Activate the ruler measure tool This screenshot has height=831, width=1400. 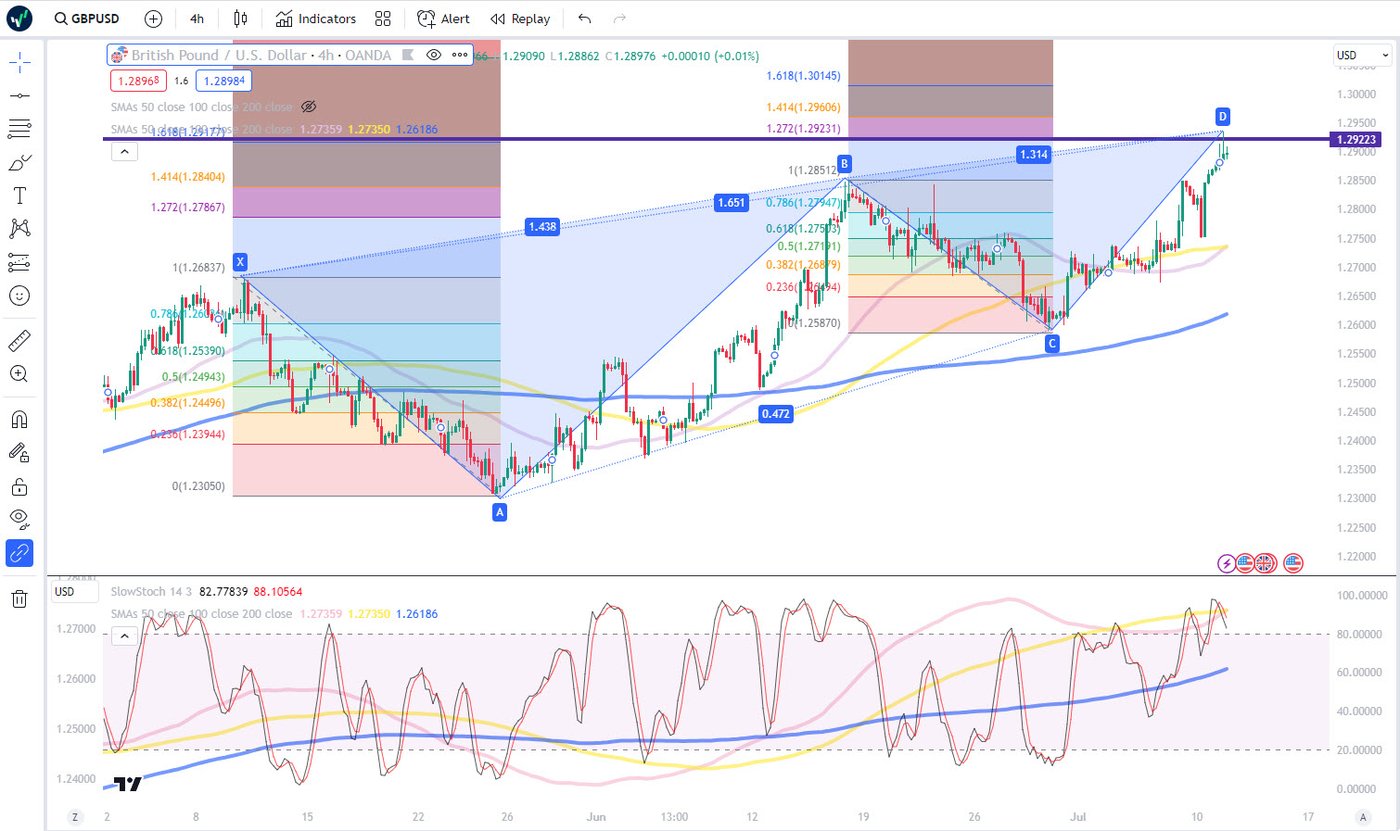coord(19,341)
